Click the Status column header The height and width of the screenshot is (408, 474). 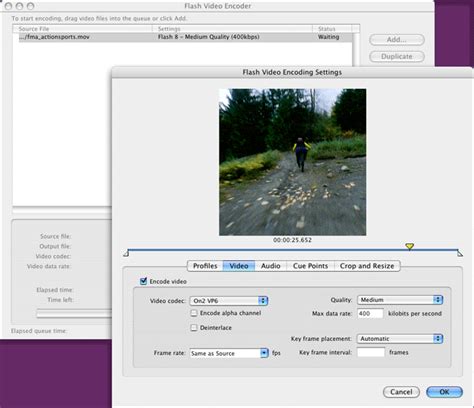332,29
